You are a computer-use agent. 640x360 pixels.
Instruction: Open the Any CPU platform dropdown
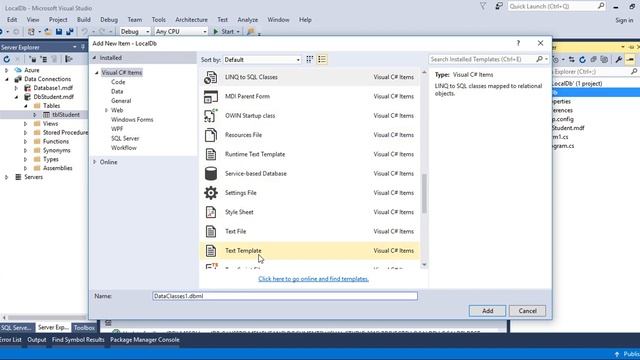click(x=181, y=31)
